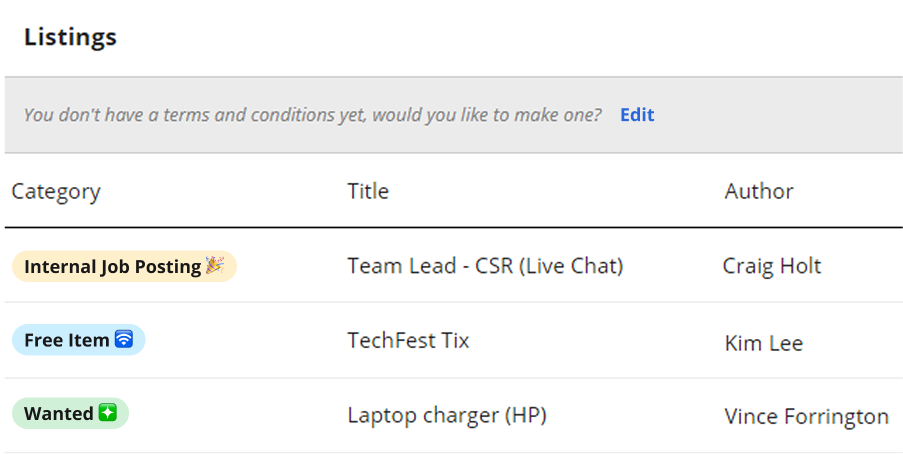Click the party popper emoji icon
This screenshot has height=454, width=903.
pos(215,266)
